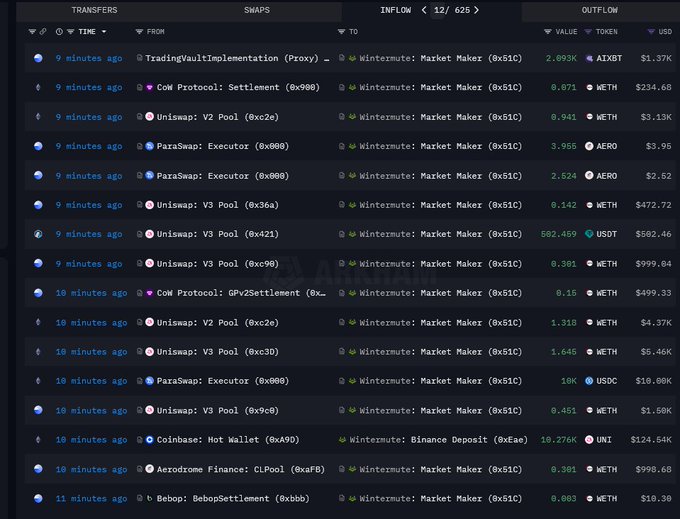Open the USD column filter
The width and height of the screenshot is (680, 519).
(x=651, y=32)
